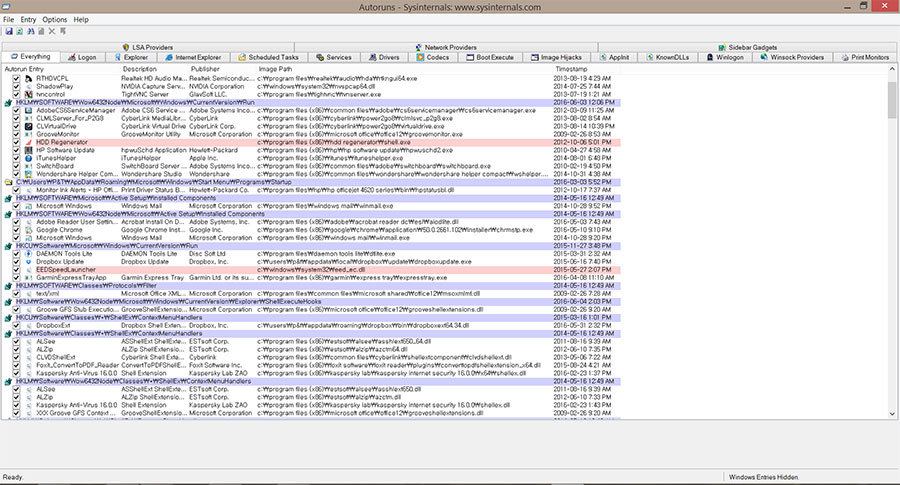
Task: Uncheck the CLVDShellExt entry
Action: (x=16, y=357)
